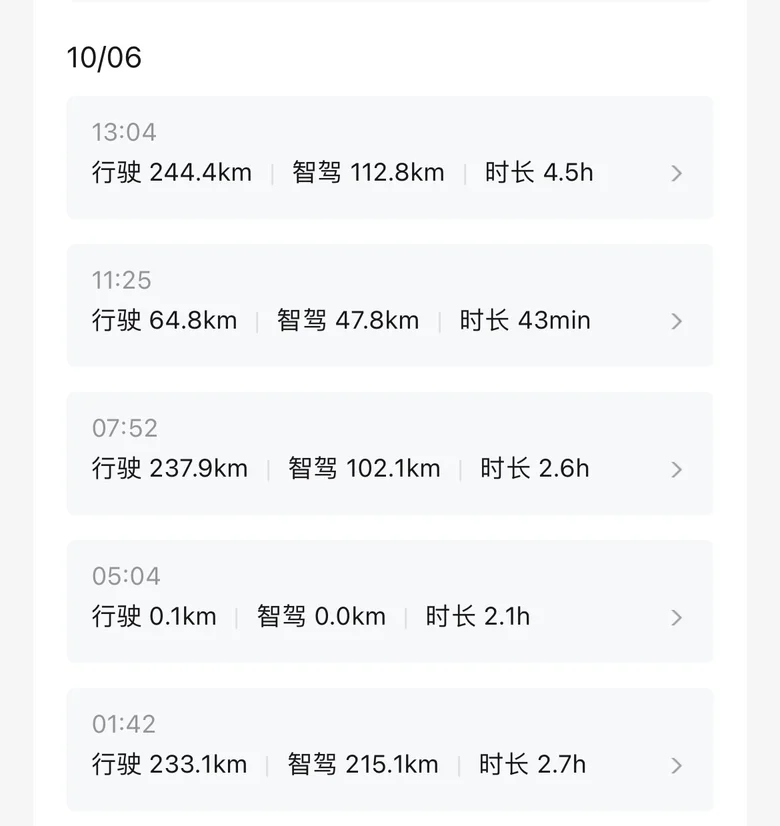Viewport: 780px width, 826px height.
Task: Tap the 时长 43min duration text
Action: (x=525, y=321)
